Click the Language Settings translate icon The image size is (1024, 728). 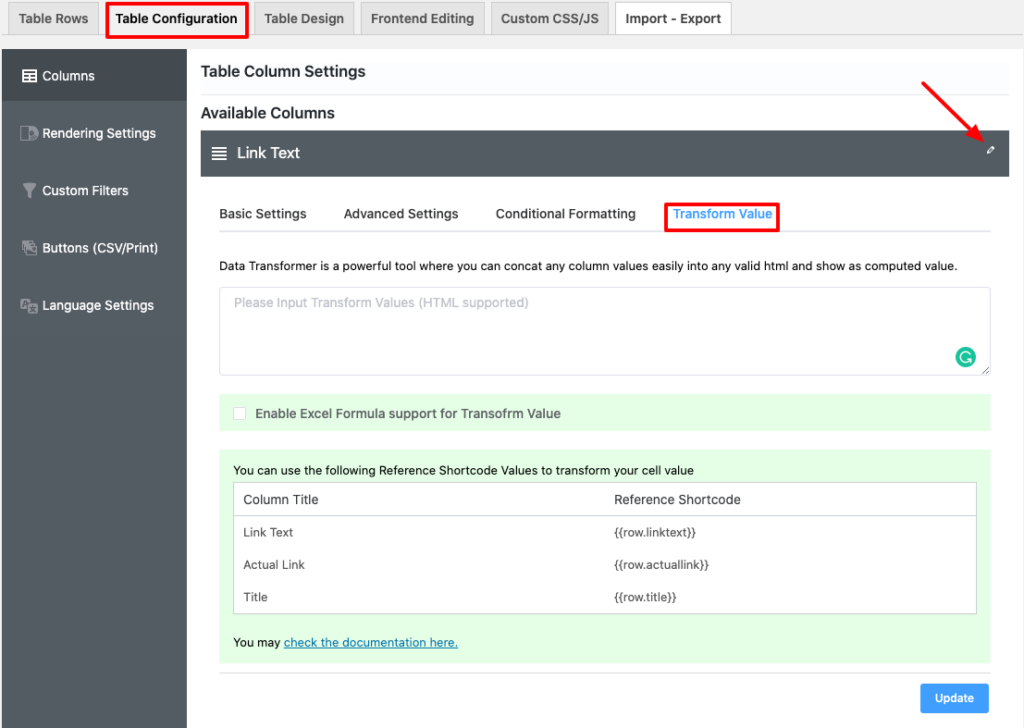coord(29,306)
